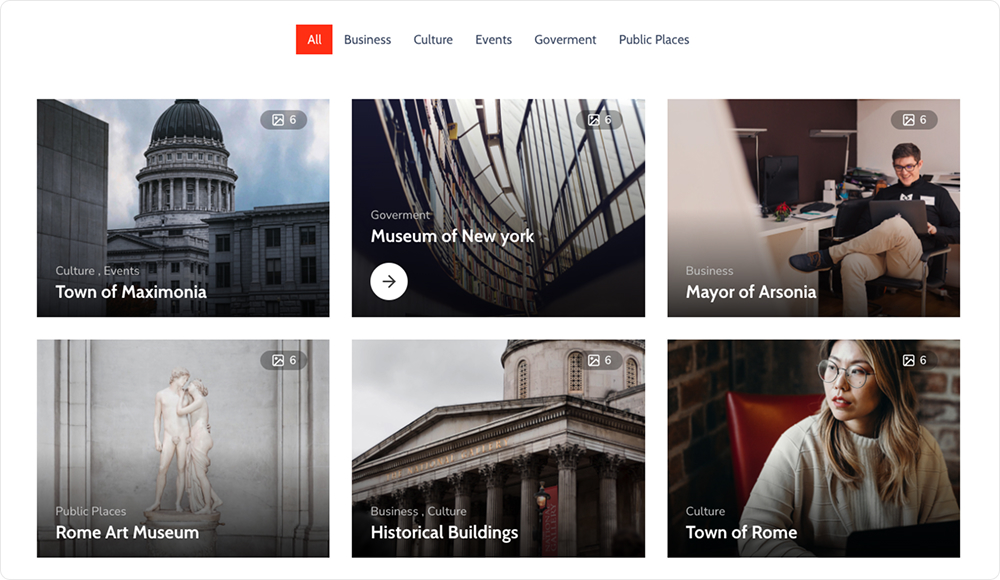1000x580 pixels.
Task: Open the Town of Maximonia title link
Action: point(131,292)
